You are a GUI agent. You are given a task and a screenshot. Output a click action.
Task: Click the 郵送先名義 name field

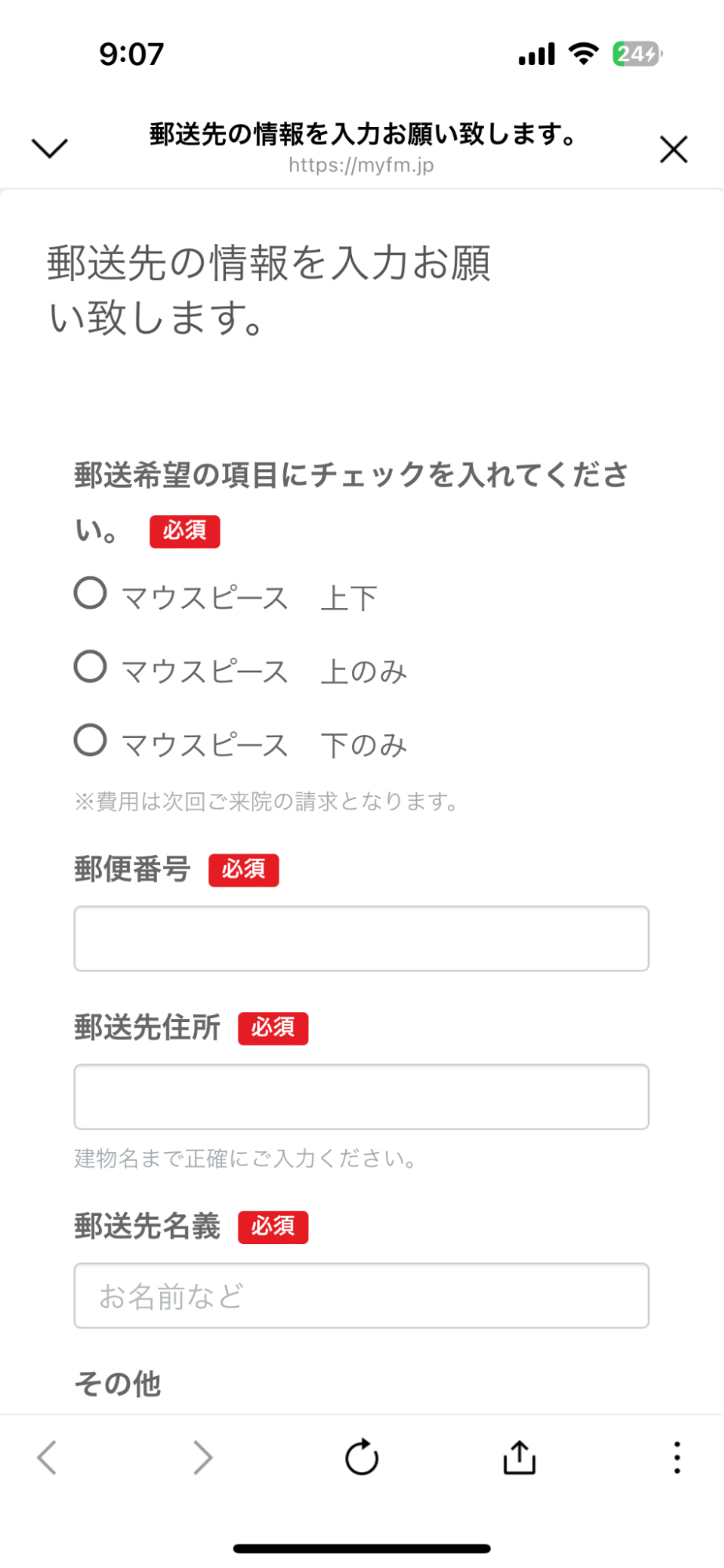pyautogui.click(x=362, y=1295)
